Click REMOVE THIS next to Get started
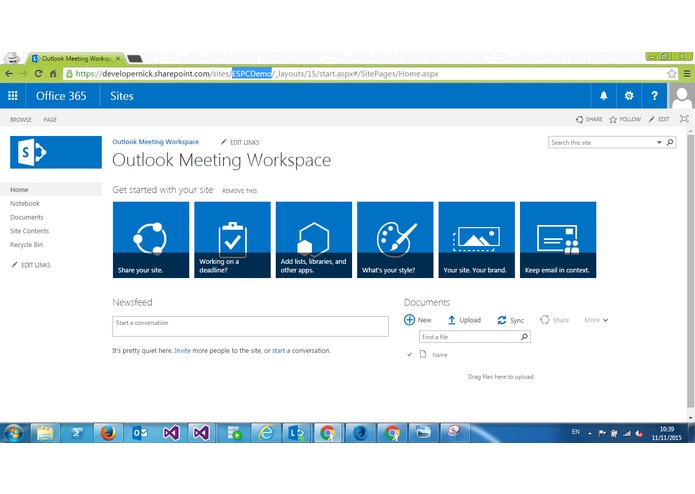695x494 pixels. (x=239, y=191)
